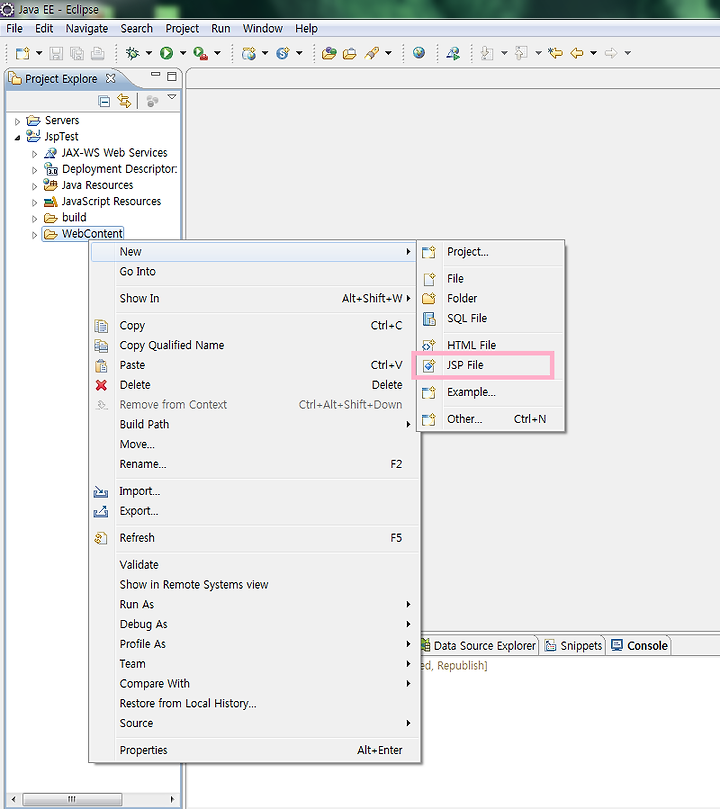Click the Last Edit Location icon
This screenshot has width=720, height=809.
555,53
